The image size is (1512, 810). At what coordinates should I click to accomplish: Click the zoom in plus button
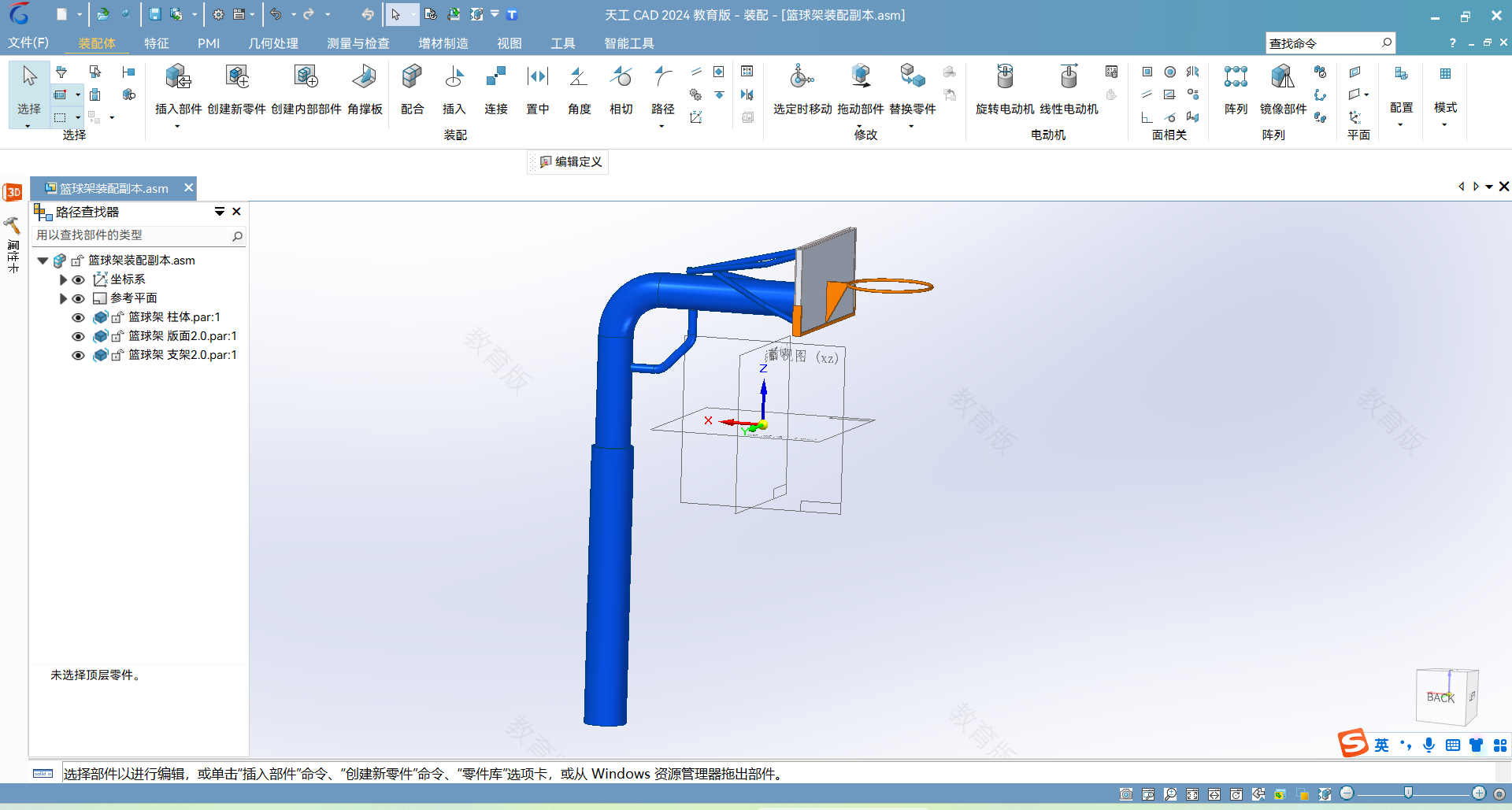[x=1479, y=793]
